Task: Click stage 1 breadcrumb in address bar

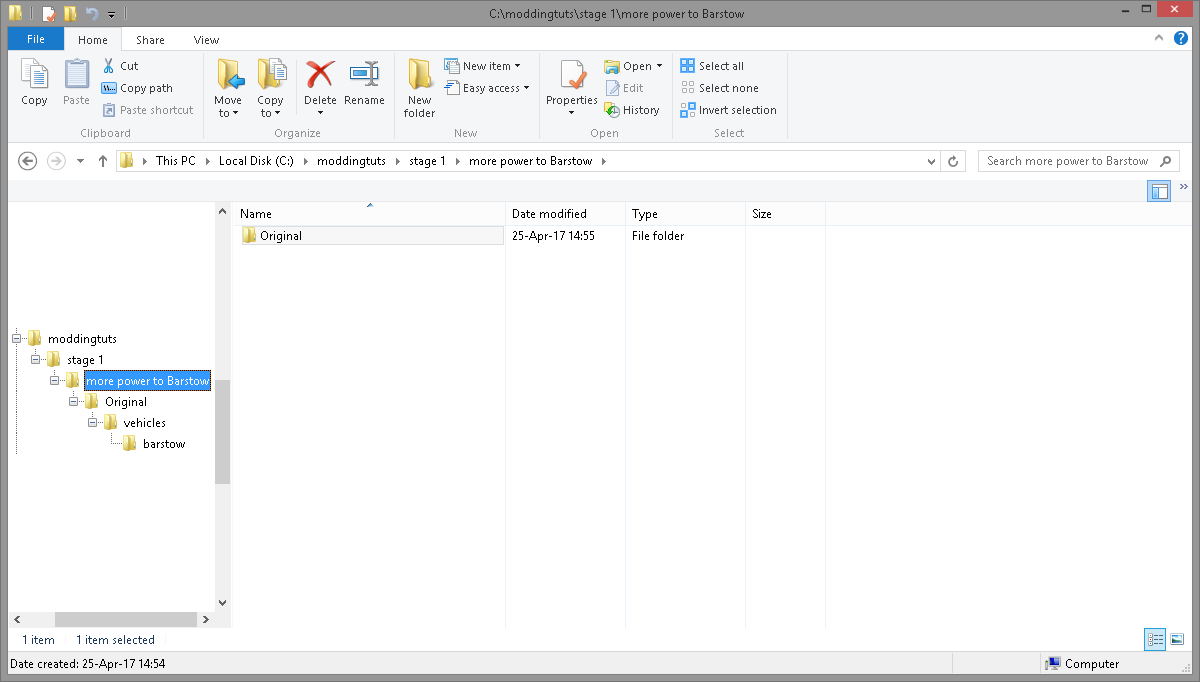Action: pyautogui.click(x=427, y=161)
